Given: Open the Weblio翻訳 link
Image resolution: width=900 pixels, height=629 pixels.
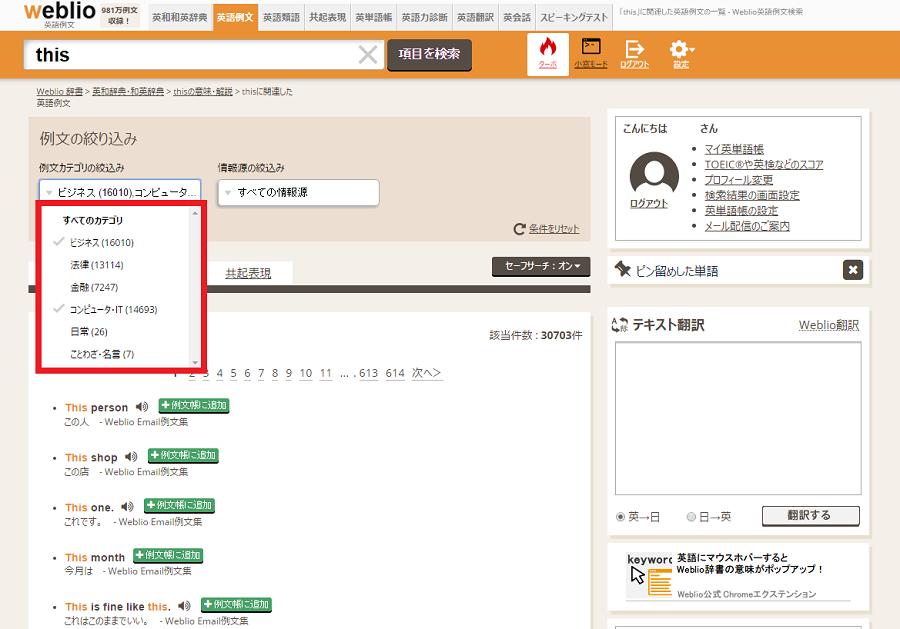Looking at the screenshot, I should point(829,325).
